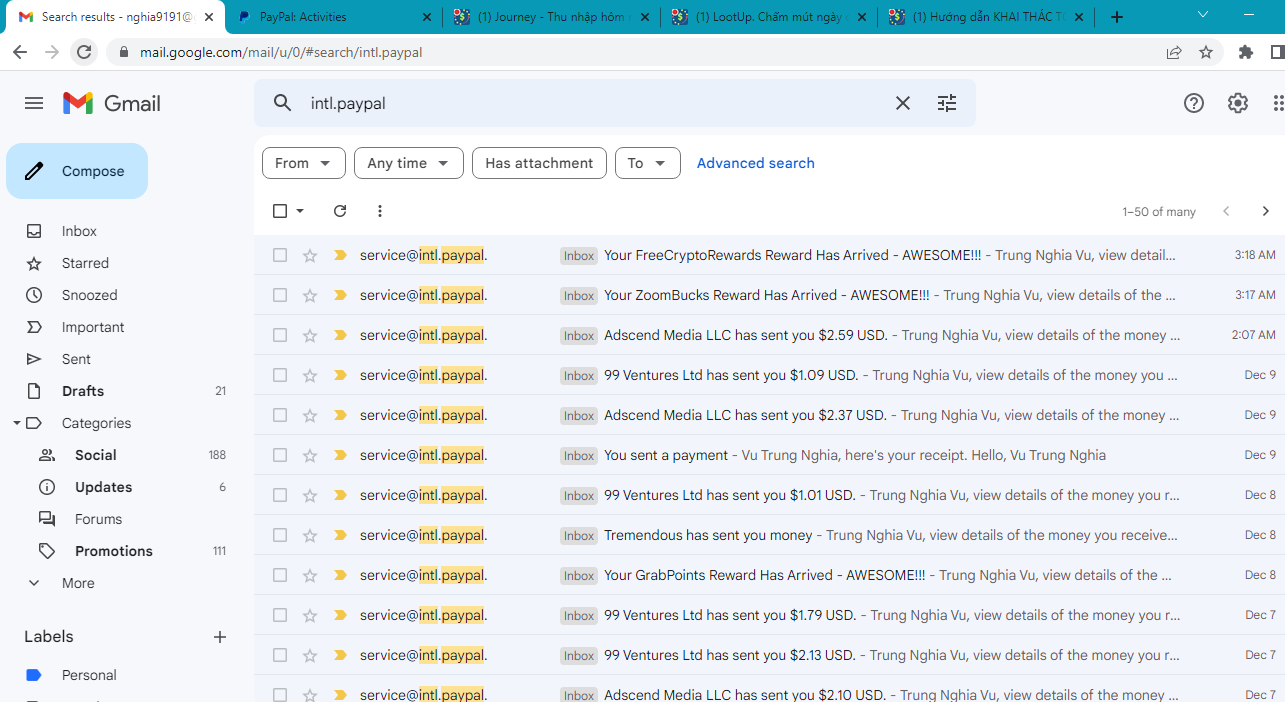Open the Advanced search link
1285x702 pixels.
pyautogui.click(x=756, y=163)
